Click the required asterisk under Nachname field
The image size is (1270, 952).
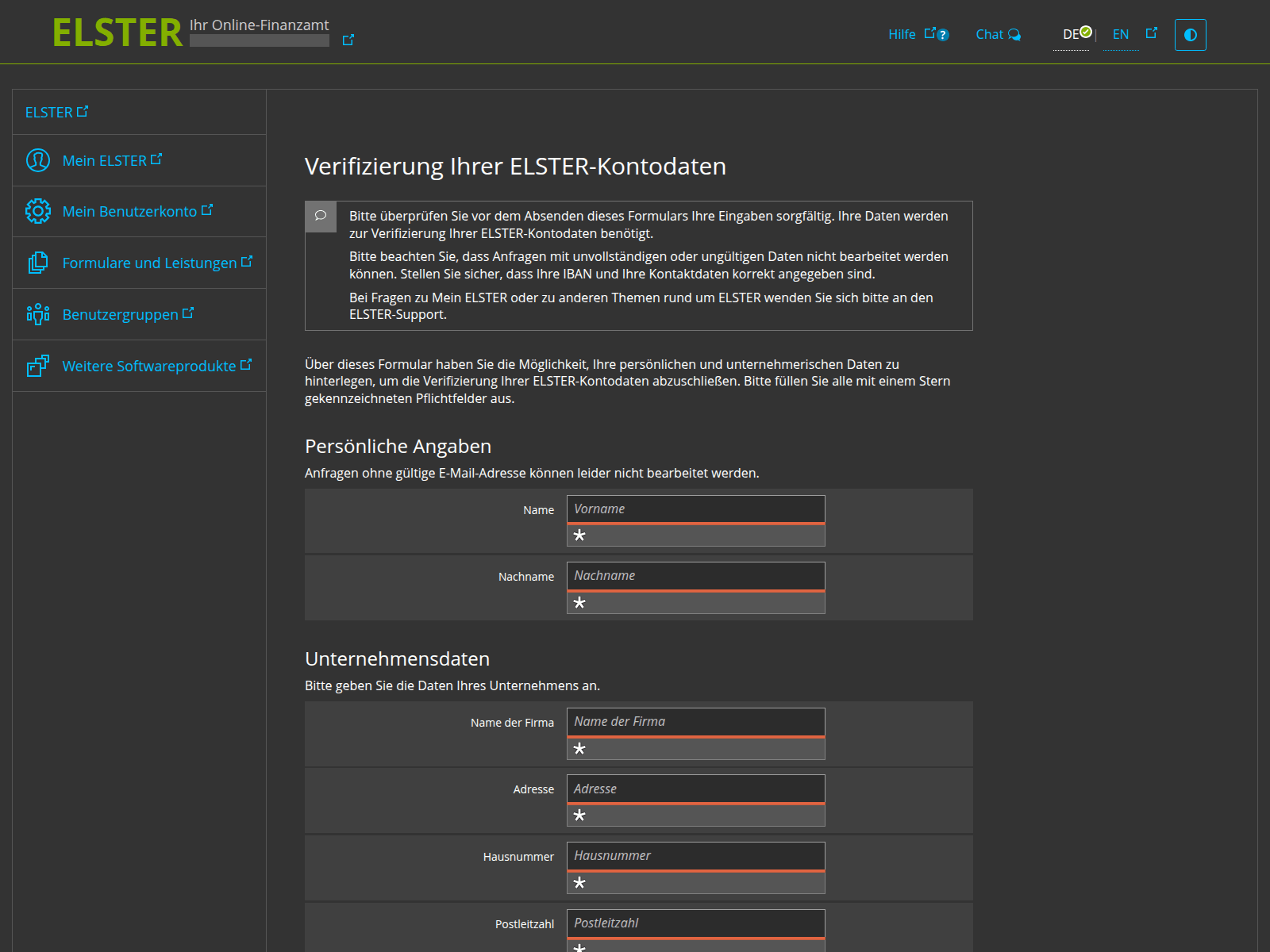point(579,603)
